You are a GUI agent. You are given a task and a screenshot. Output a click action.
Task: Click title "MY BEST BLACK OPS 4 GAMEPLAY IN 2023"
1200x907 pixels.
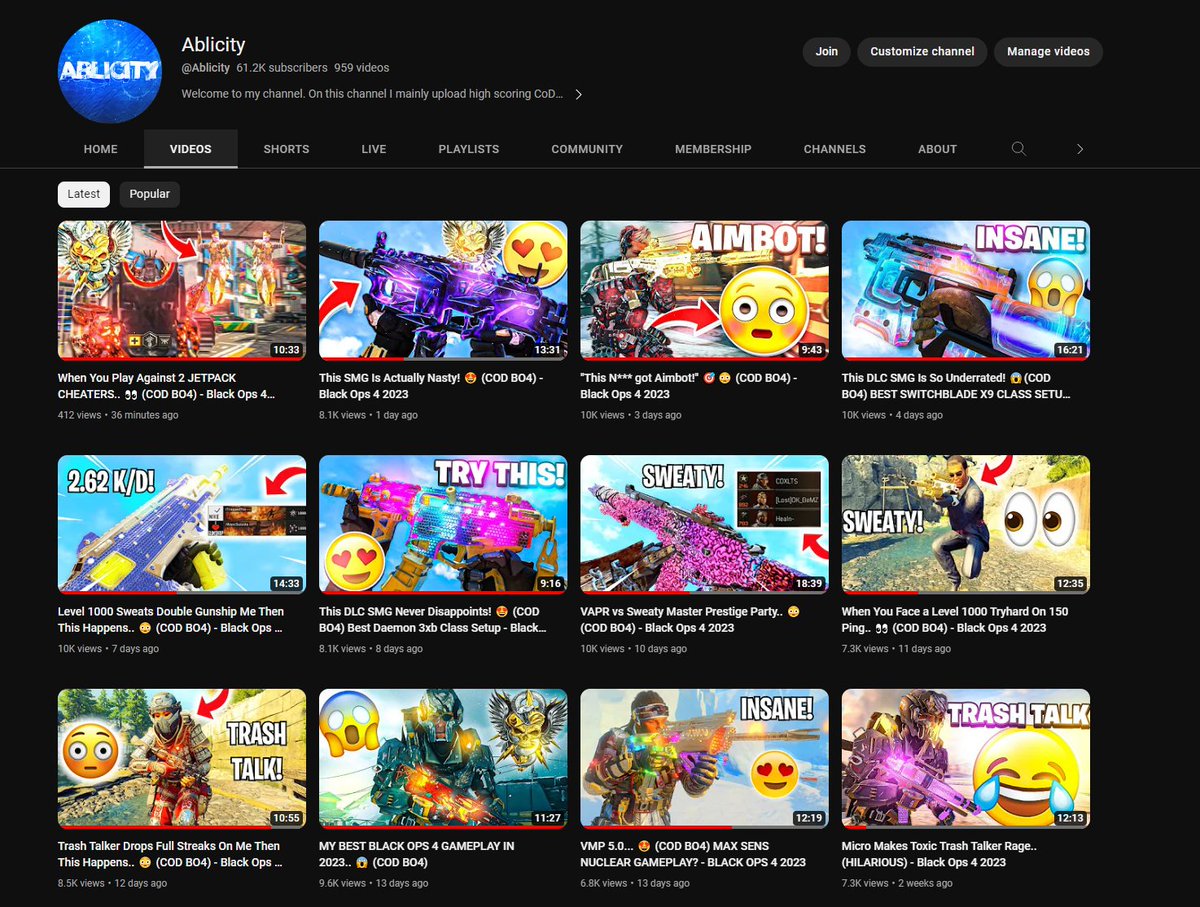coord(417,854)
